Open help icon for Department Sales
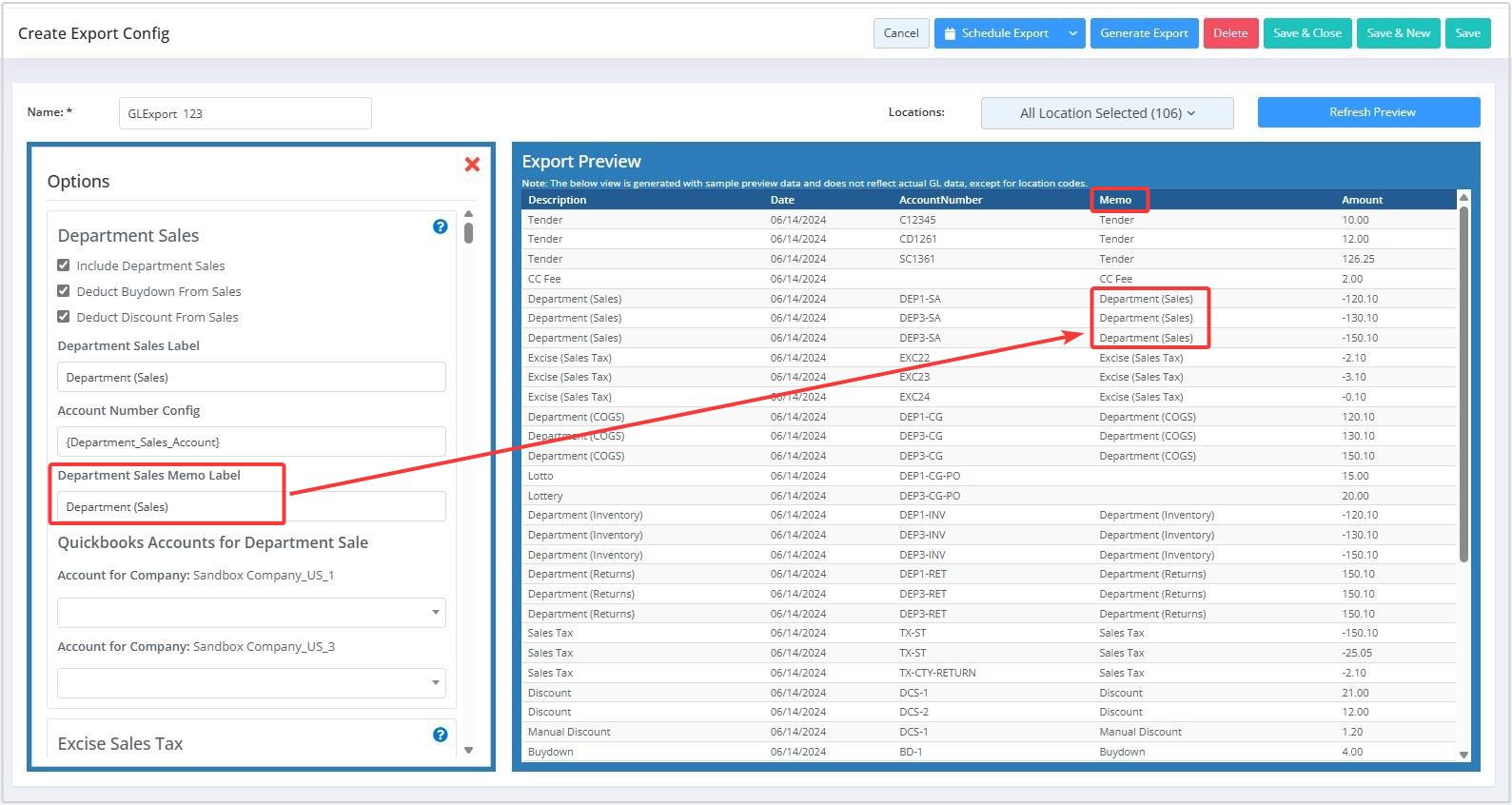Screen dimensions: 1512x805 pyautogui.click(x=440, y=226)
